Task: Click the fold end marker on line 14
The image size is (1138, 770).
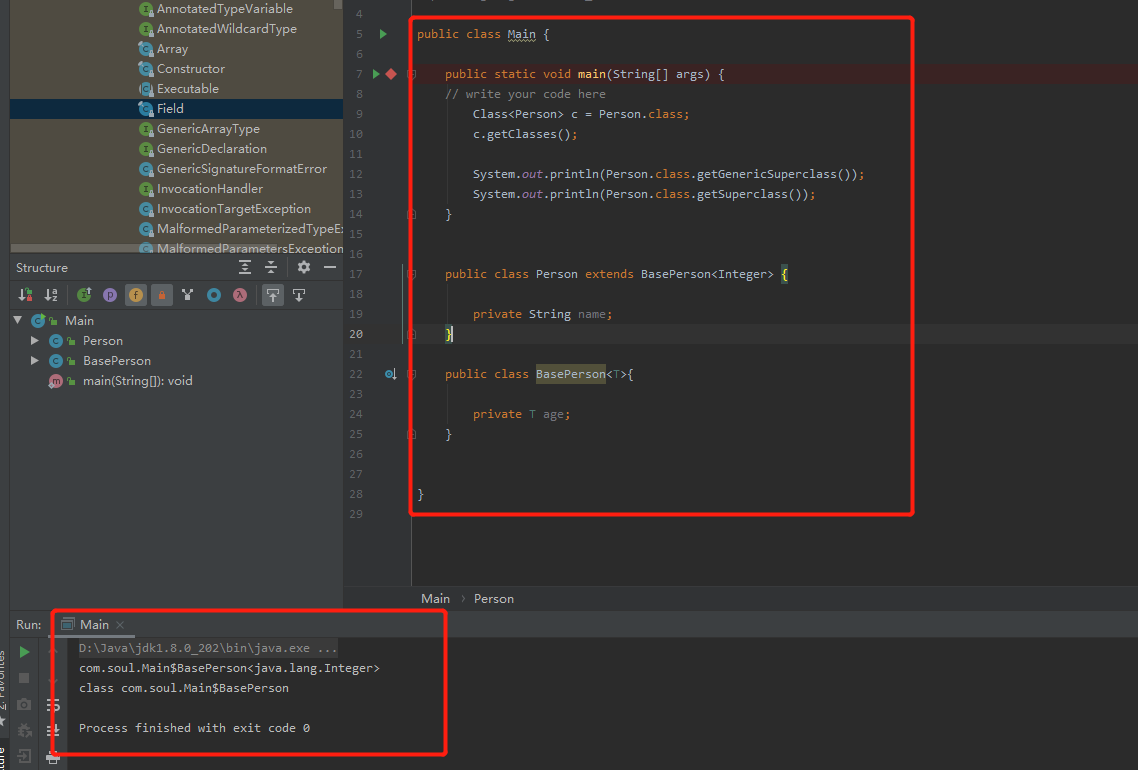Action: pyautogui.click(x=412, y=214)
